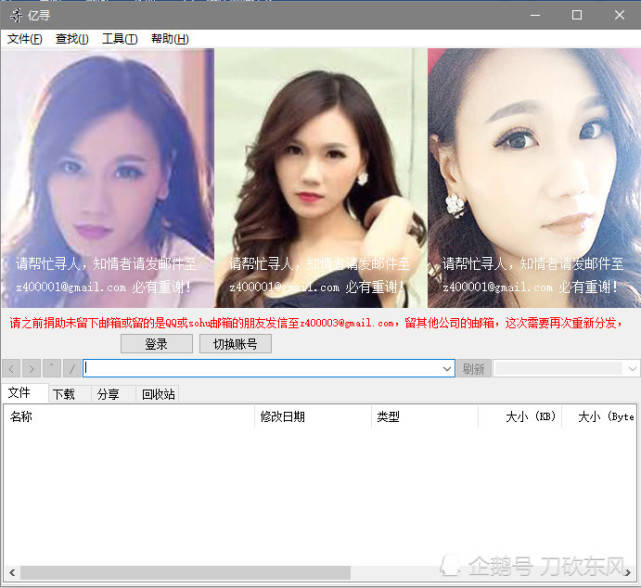Sort by the 大小 (KB) column header
641x588 pixels.
tap(520, 417)
